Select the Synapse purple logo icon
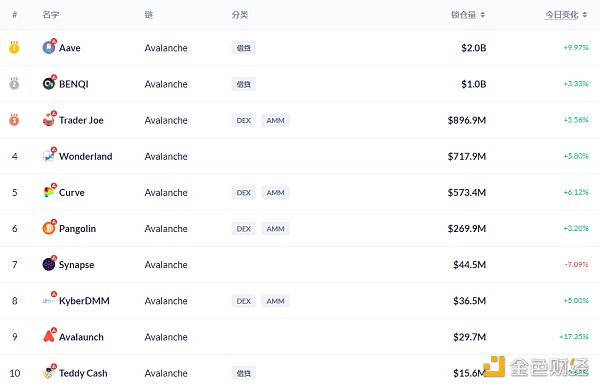This screenshot has height=388, width=600. click(49, 264)
